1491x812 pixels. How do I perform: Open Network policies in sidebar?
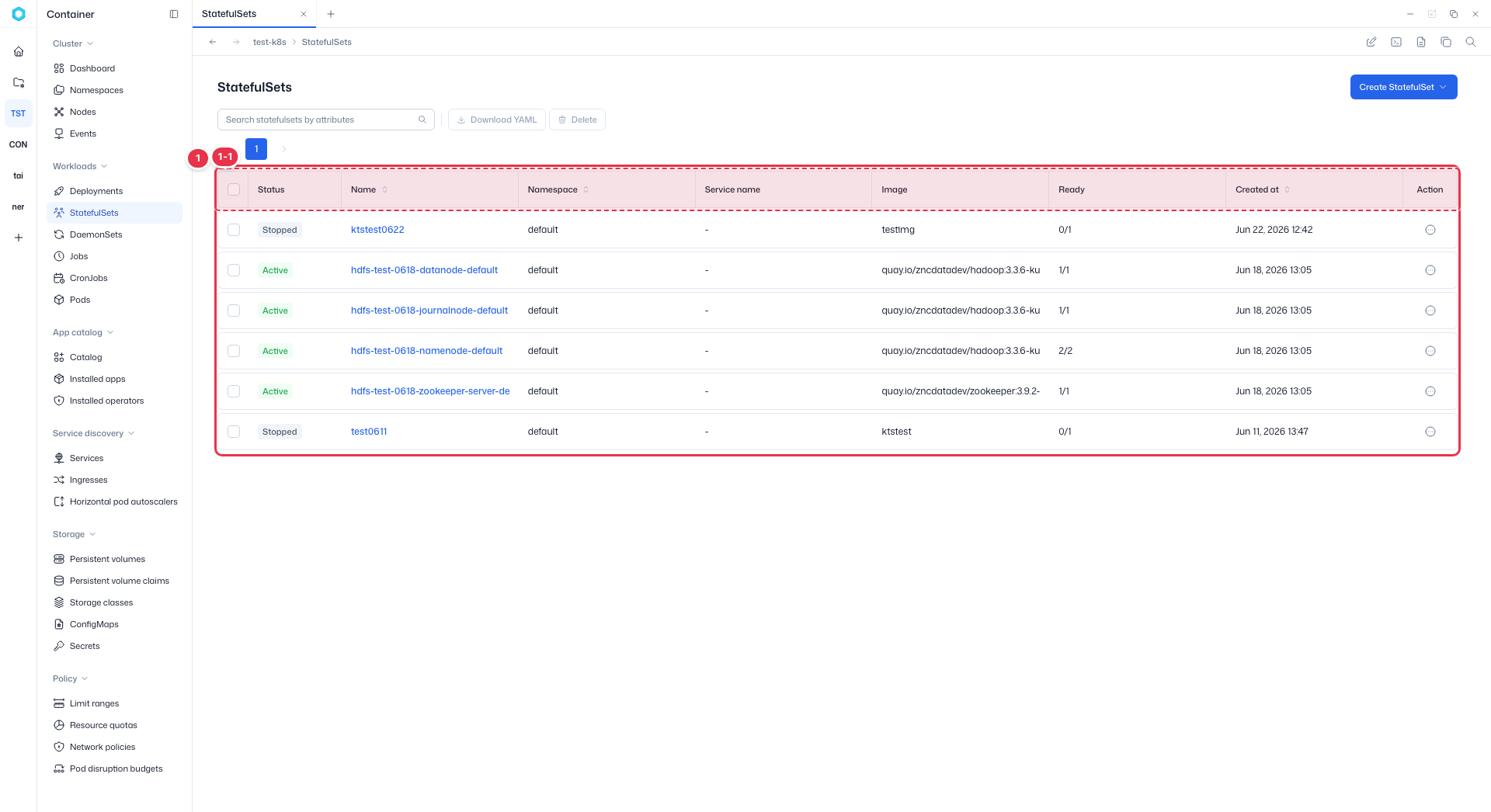114,747
